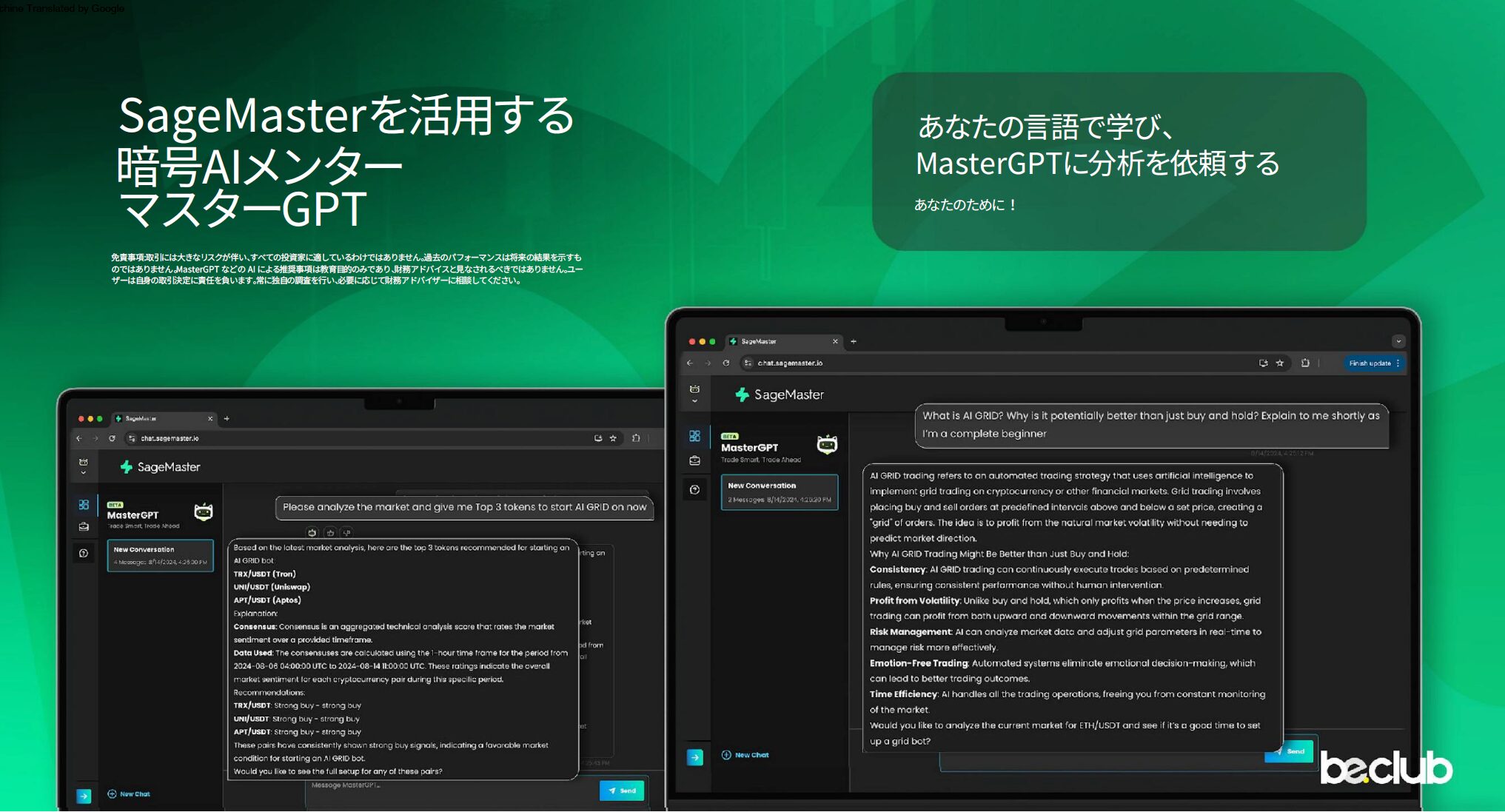Click the MasterGPT robot avatar
Image resolution: width=1505 pixels, height=812 pixels.
point(828,444)
